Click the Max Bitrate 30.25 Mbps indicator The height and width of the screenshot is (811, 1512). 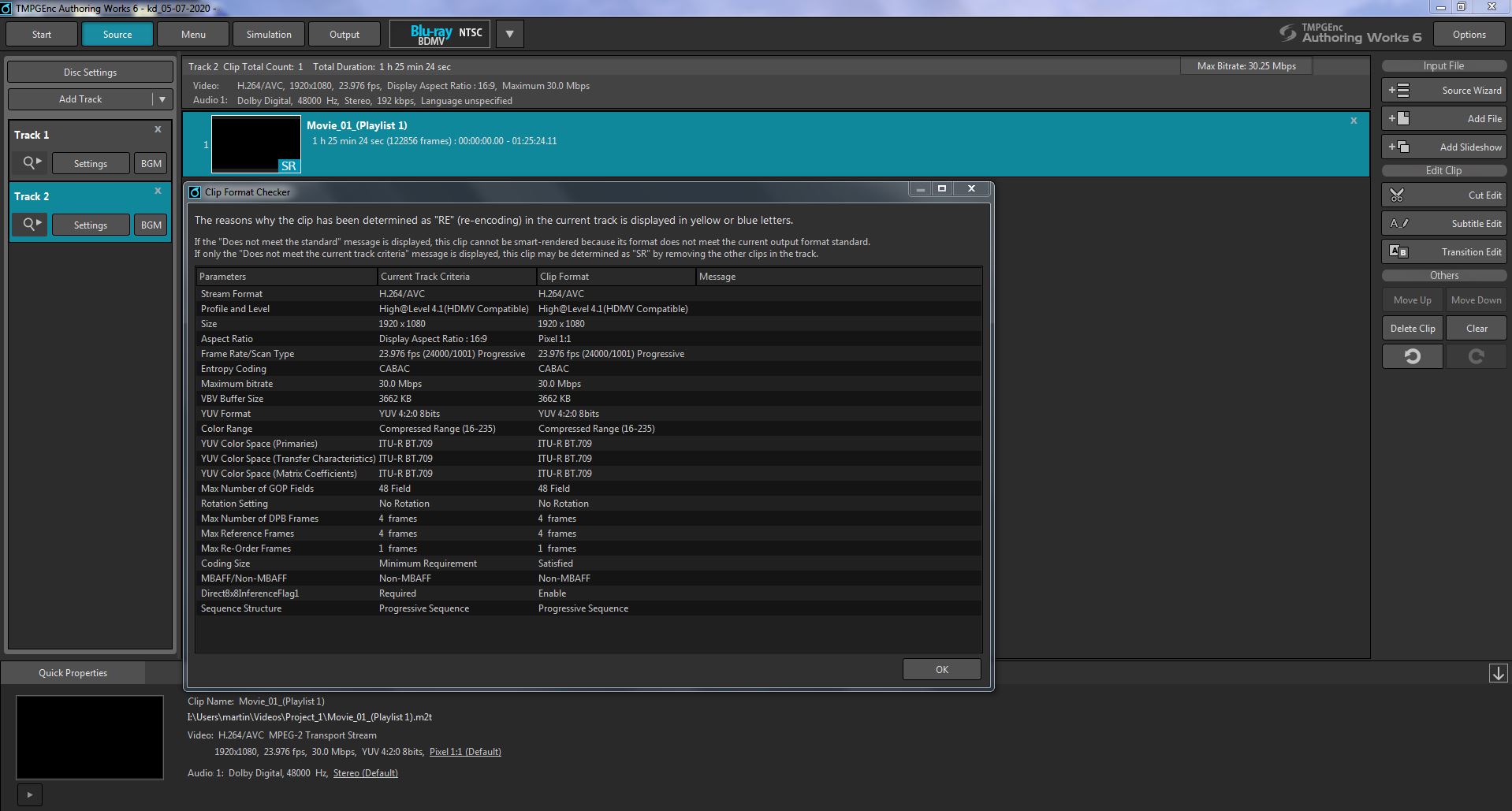(1246, 66)
